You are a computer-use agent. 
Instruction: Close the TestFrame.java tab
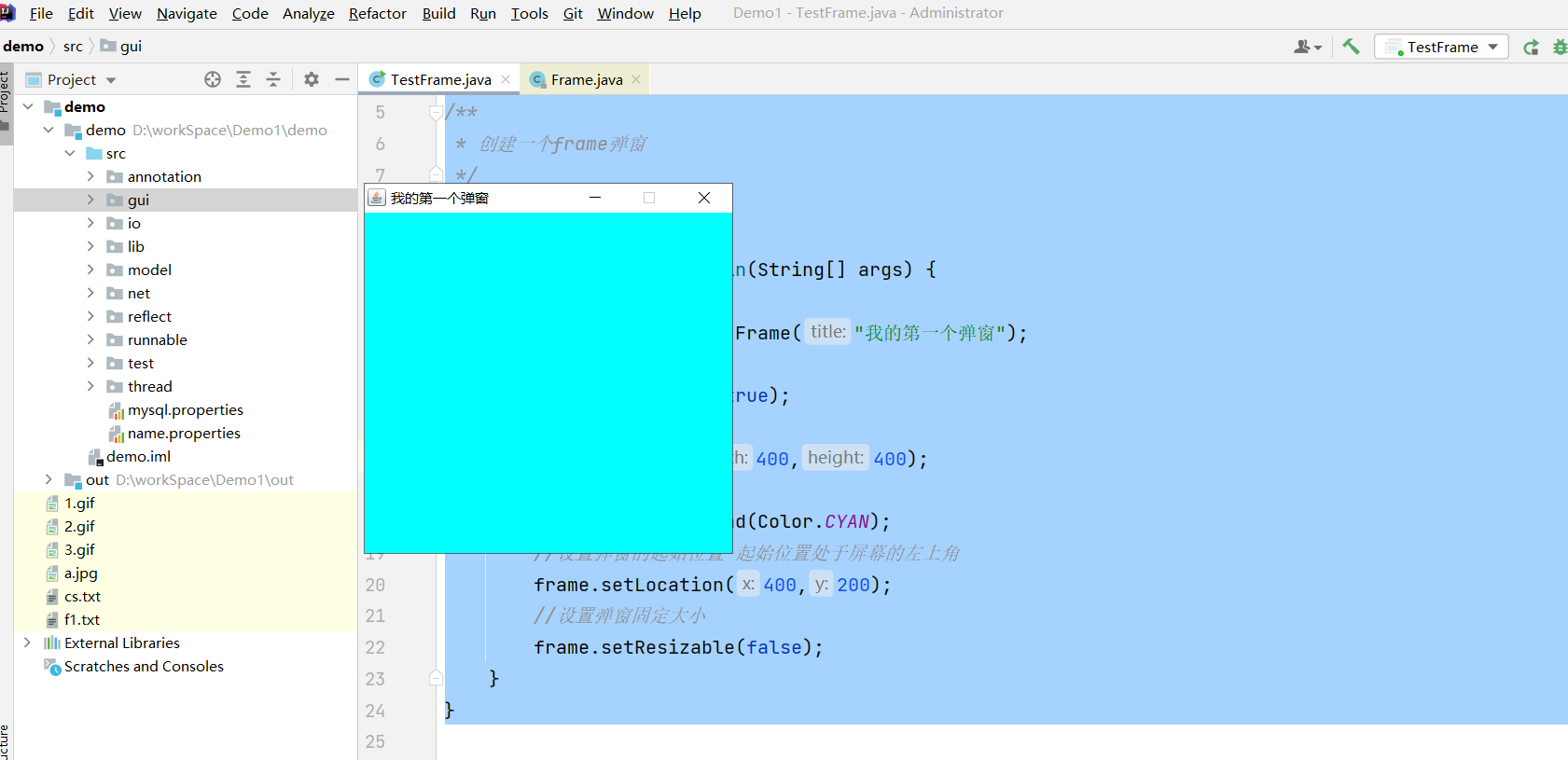point(506,80)
